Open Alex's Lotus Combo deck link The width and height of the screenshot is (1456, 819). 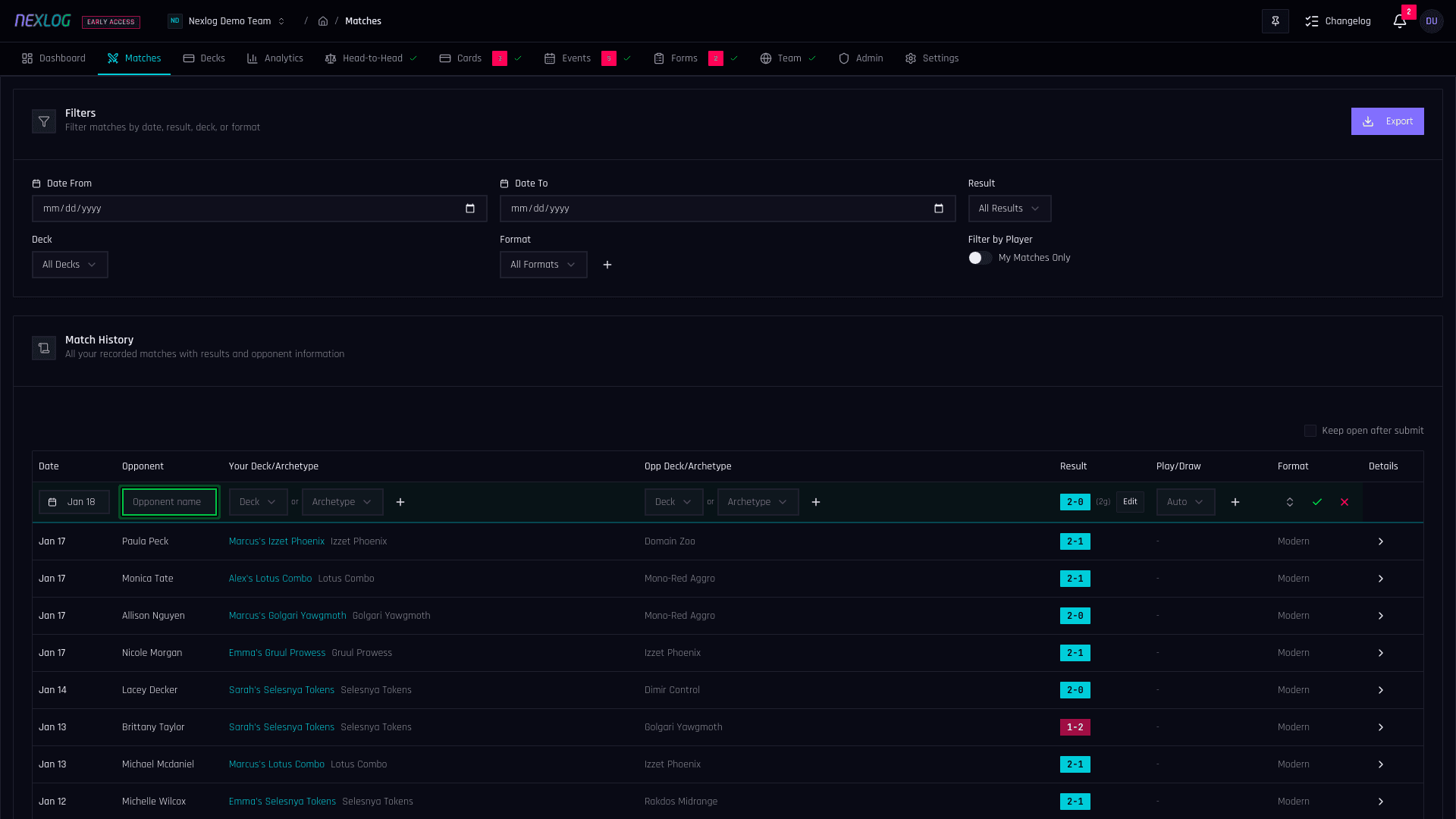[270, 579]
